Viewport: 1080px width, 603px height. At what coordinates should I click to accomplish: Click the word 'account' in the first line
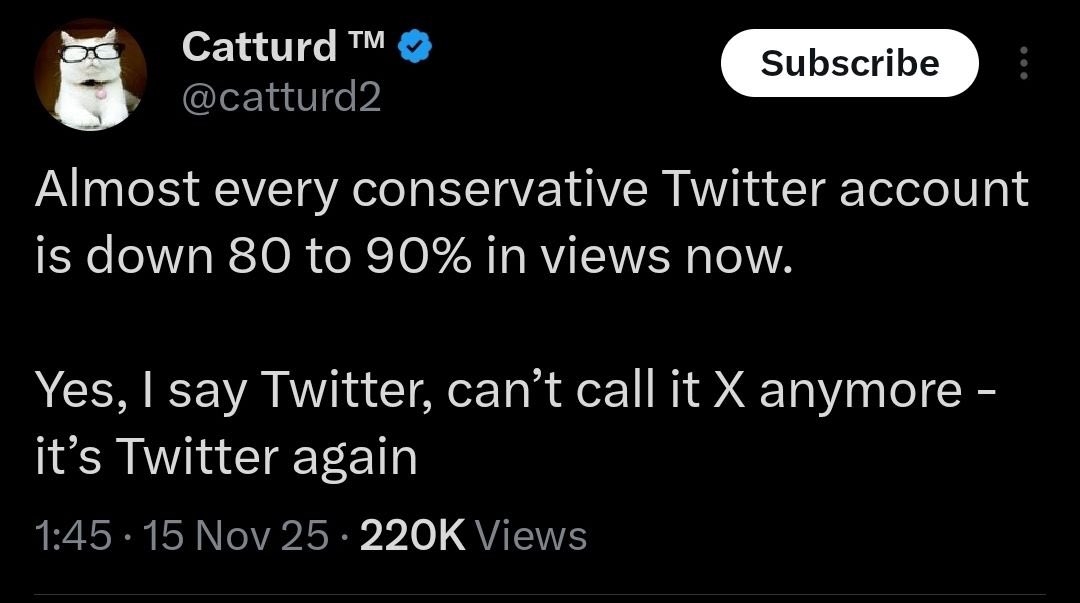[x=933, y=189]
